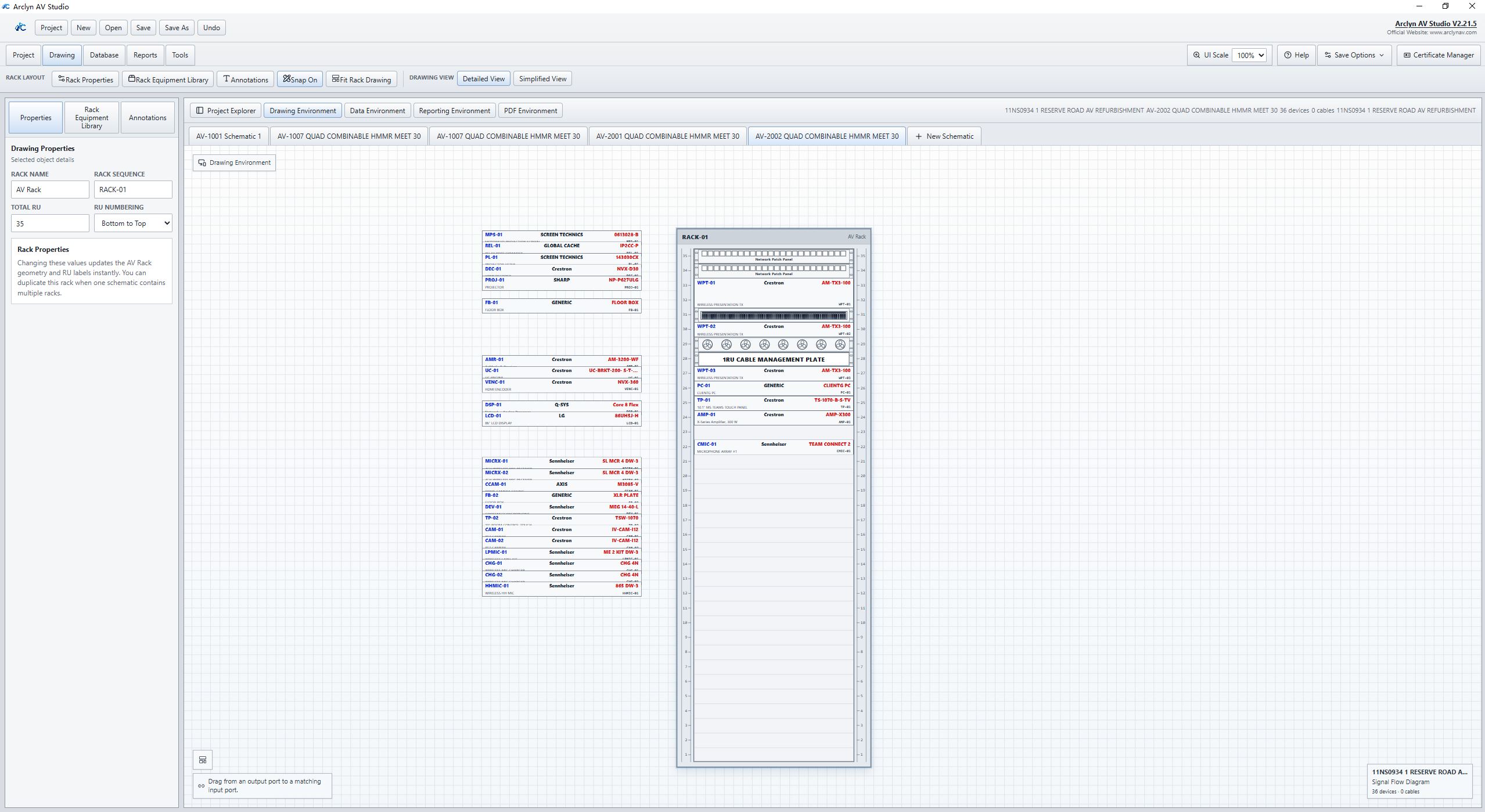Open the Arclyn AV Studio V2.21.5 link
1485x812 pixels.
click(x=1435, y=24)
